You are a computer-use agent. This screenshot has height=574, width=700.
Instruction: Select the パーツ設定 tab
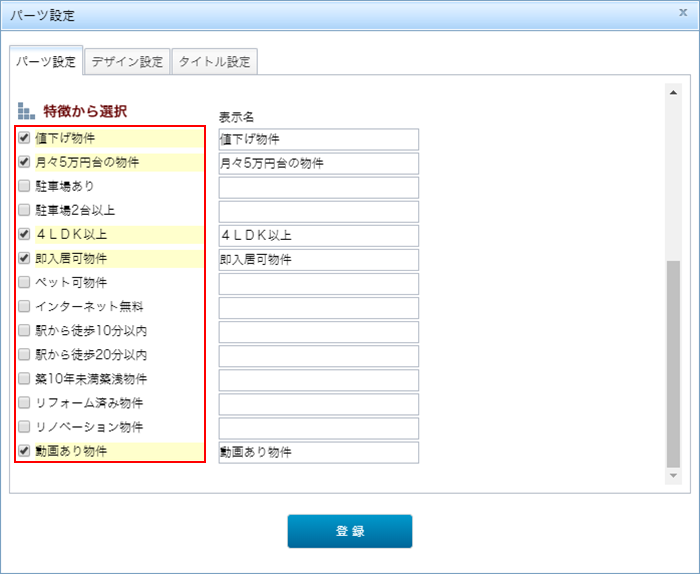[45, 61]
